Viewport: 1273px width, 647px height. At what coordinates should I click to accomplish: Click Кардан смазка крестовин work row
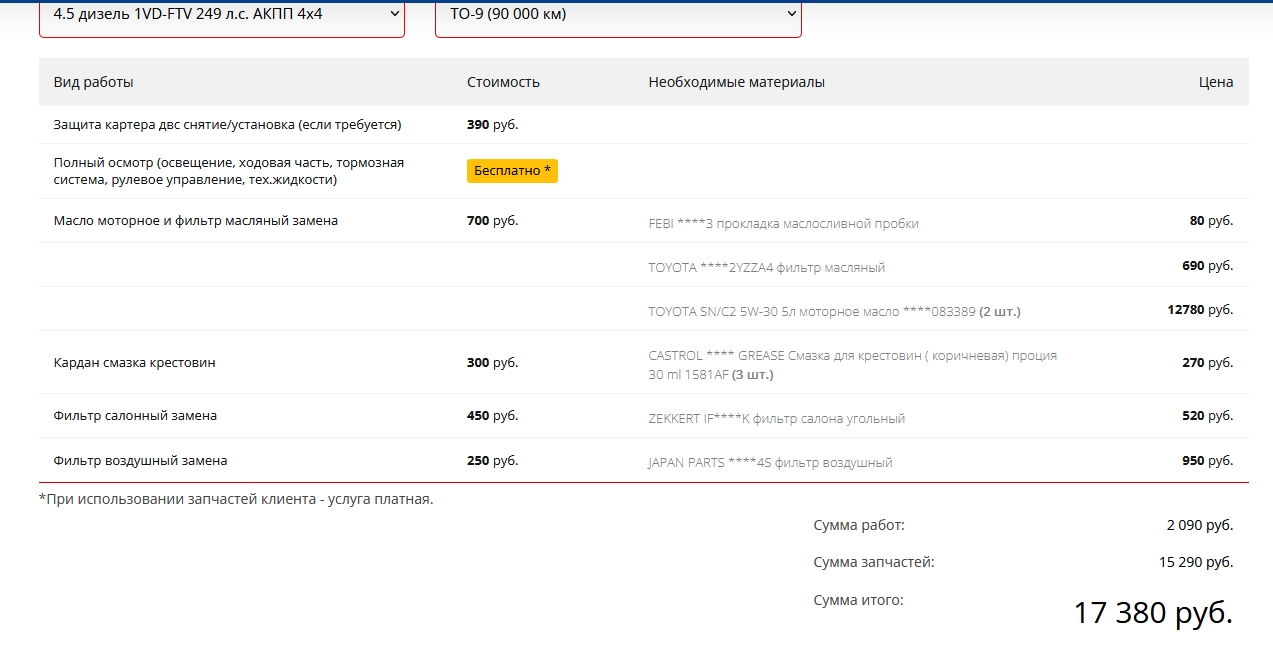coord(135,363)
